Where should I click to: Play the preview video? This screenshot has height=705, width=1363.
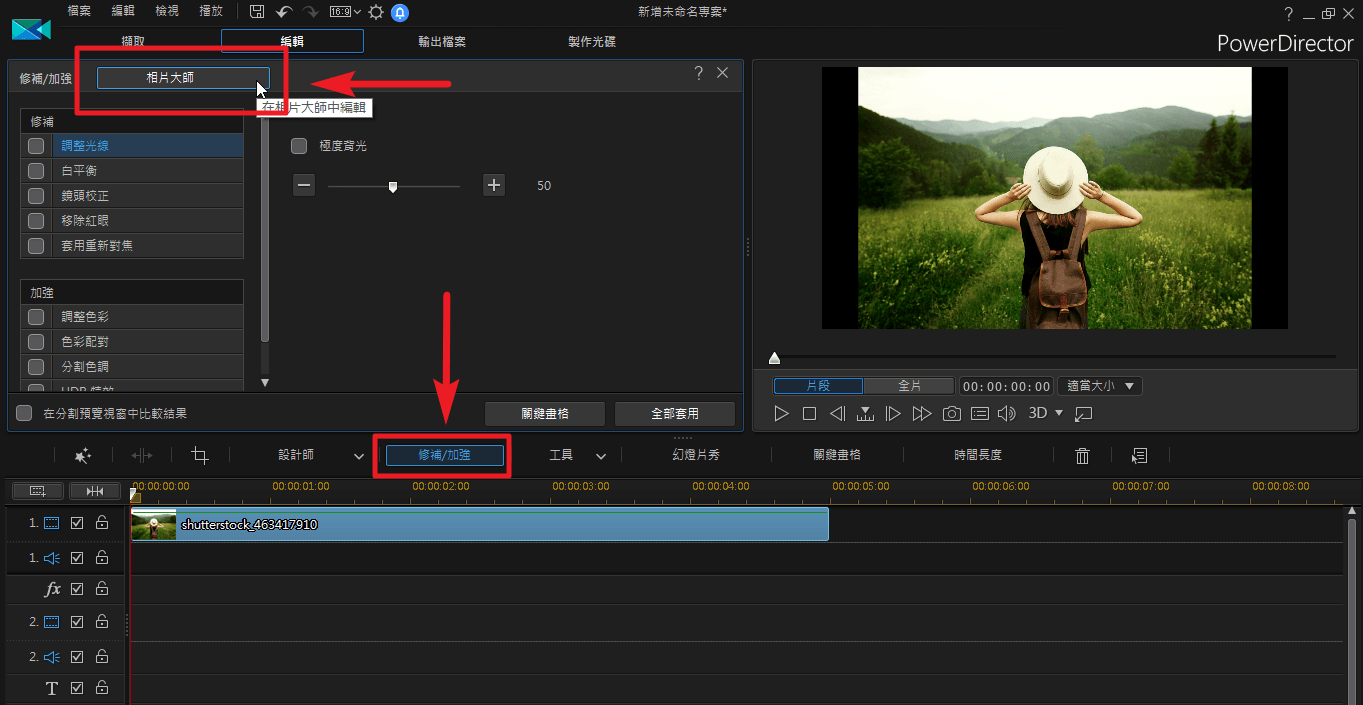[782, 413]
